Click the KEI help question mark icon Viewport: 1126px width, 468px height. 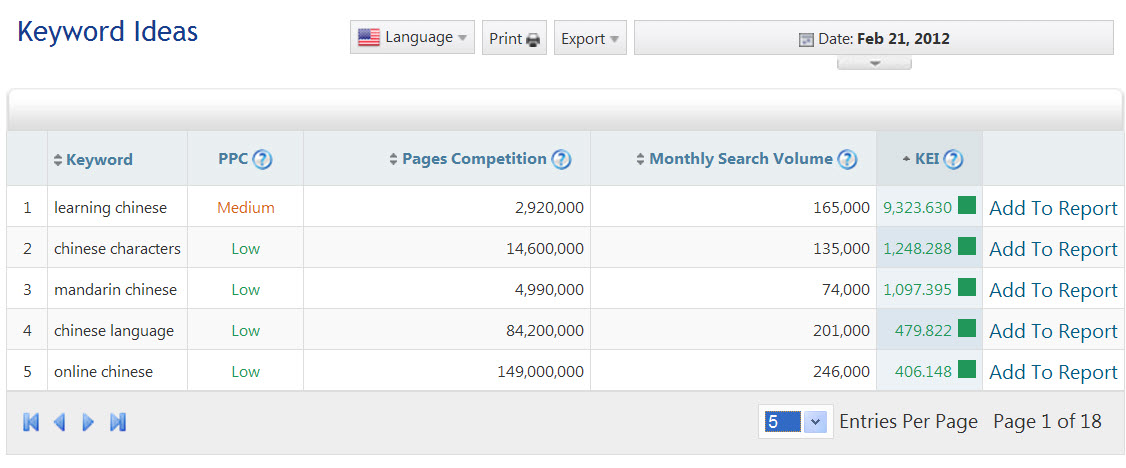tap(953, 159)
